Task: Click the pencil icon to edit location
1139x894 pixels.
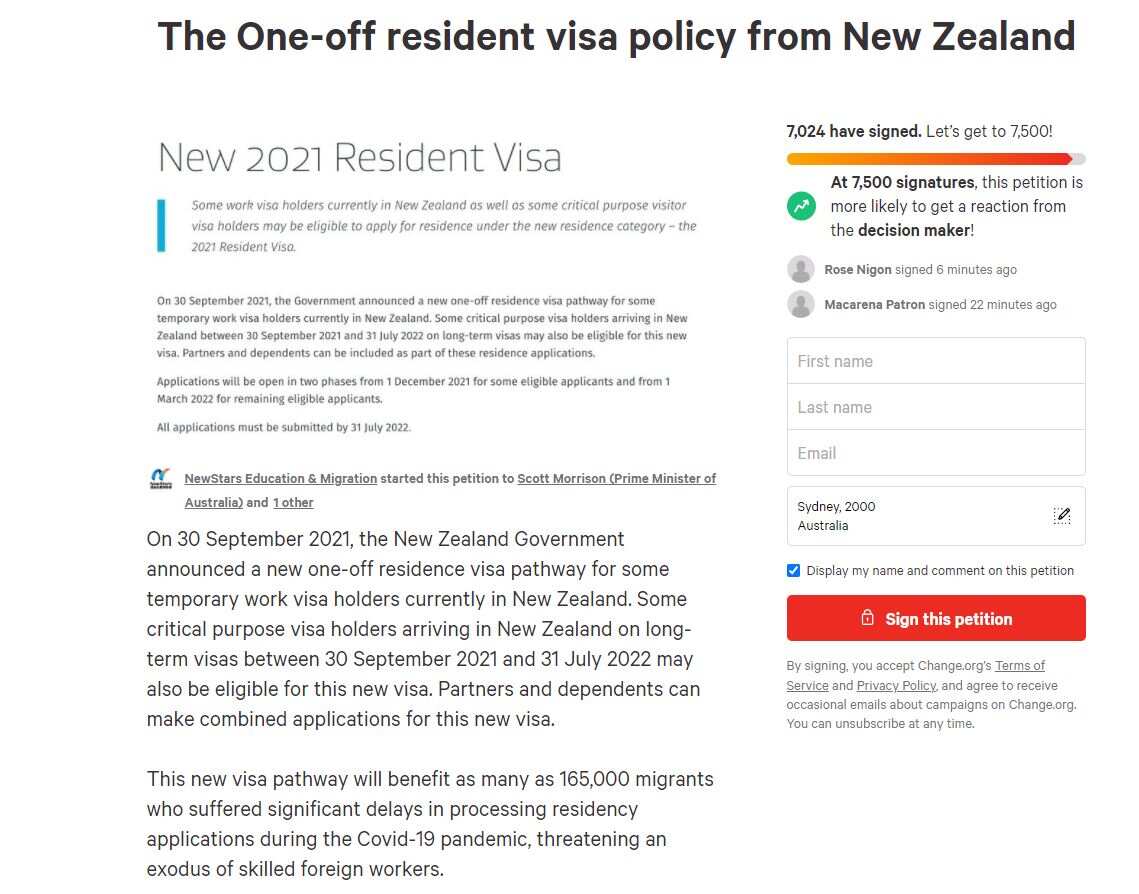Action: click(1061, 514)
